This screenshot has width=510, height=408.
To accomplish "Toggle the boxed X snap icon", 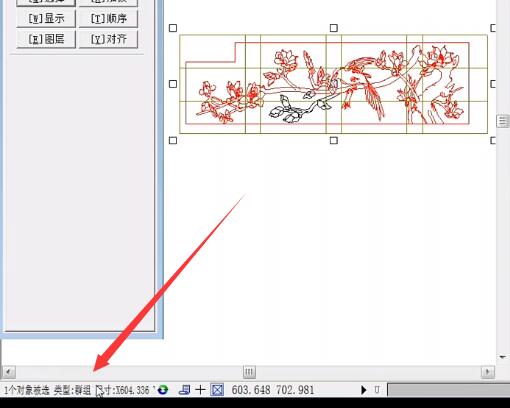I will pyautogui.click(x=217, y=390).
